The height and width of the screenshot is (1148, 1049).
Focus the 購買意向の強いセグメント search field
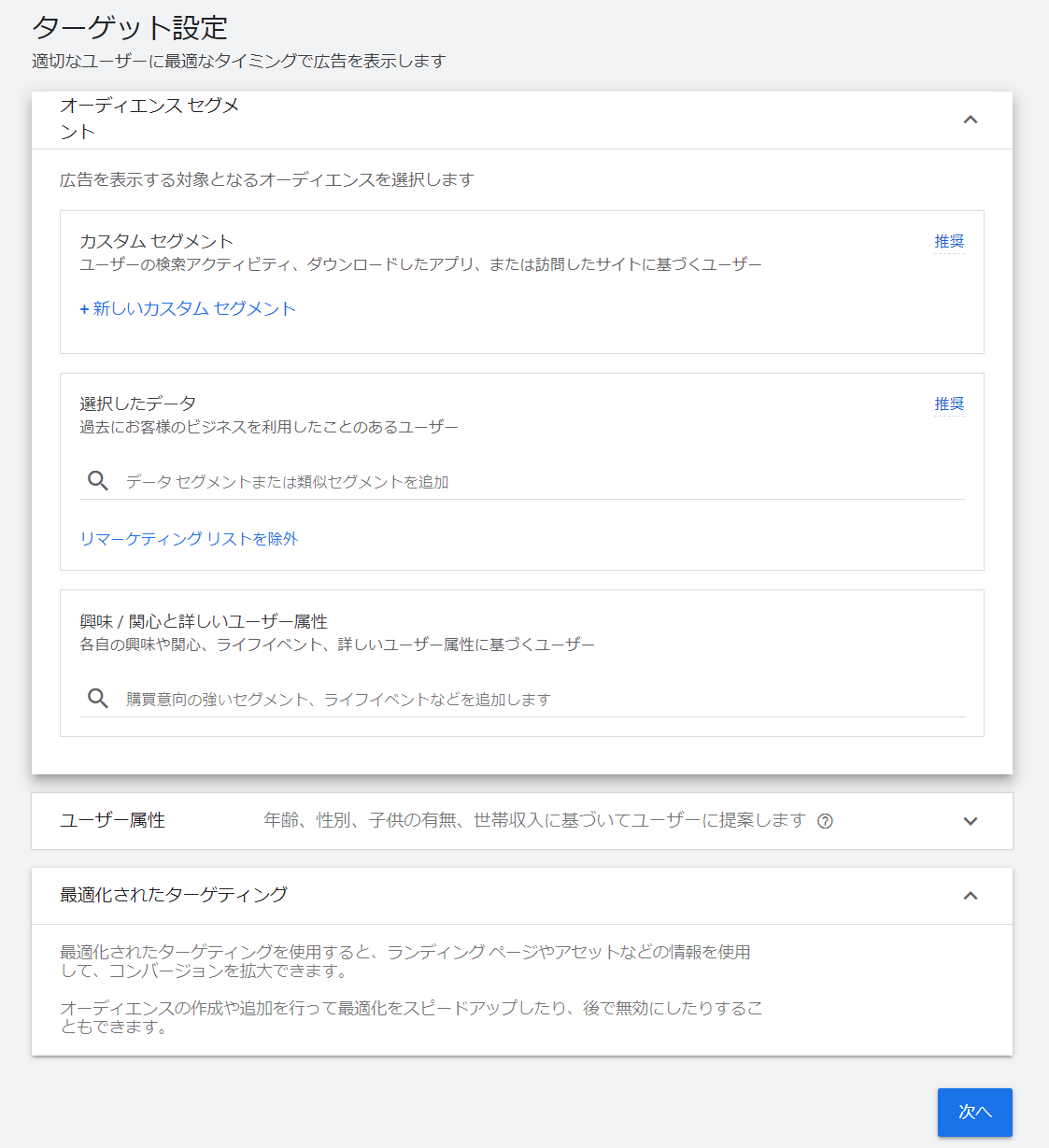click(x=522, y=700)
